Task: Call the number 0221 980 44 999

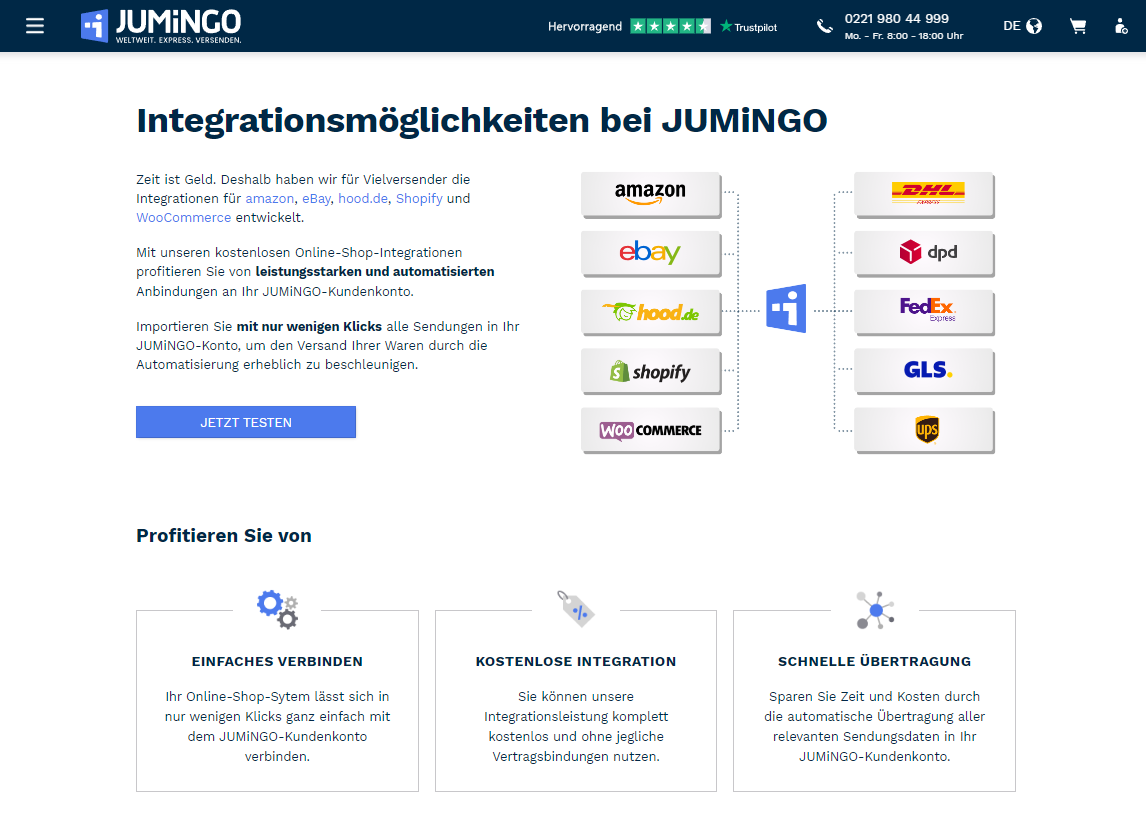Action: click(897, 19)
